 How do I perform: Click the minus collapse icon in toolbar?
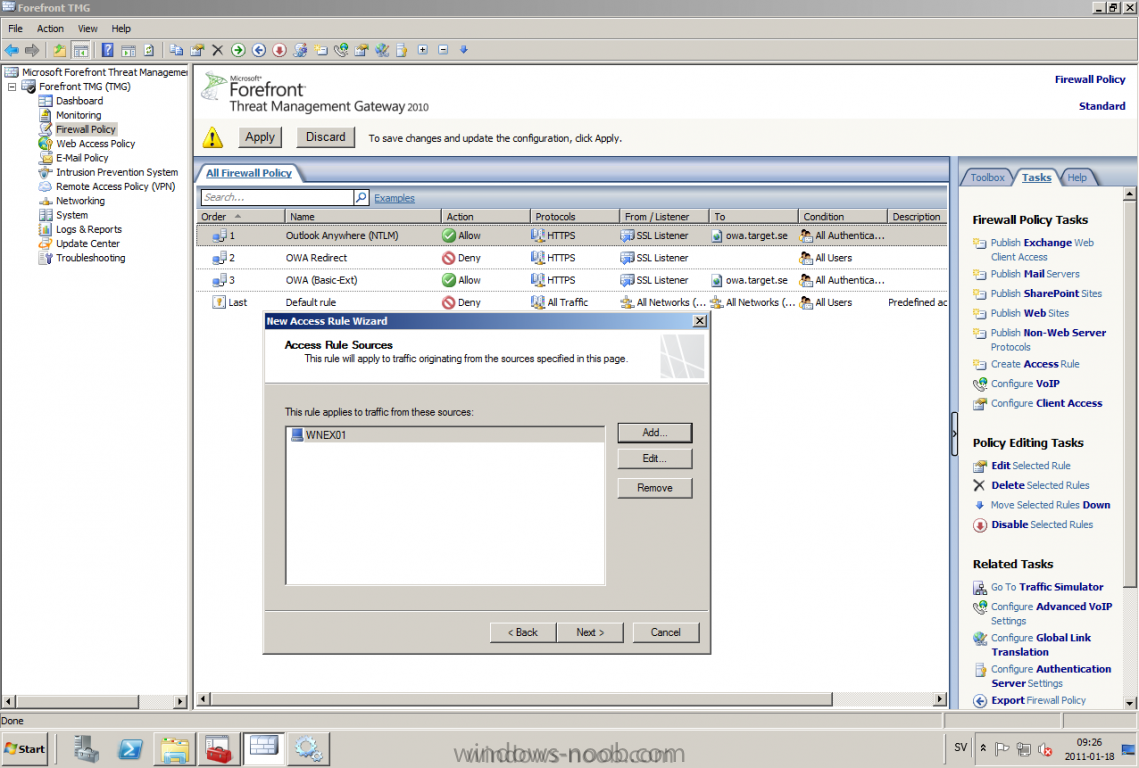coord(443,50)
